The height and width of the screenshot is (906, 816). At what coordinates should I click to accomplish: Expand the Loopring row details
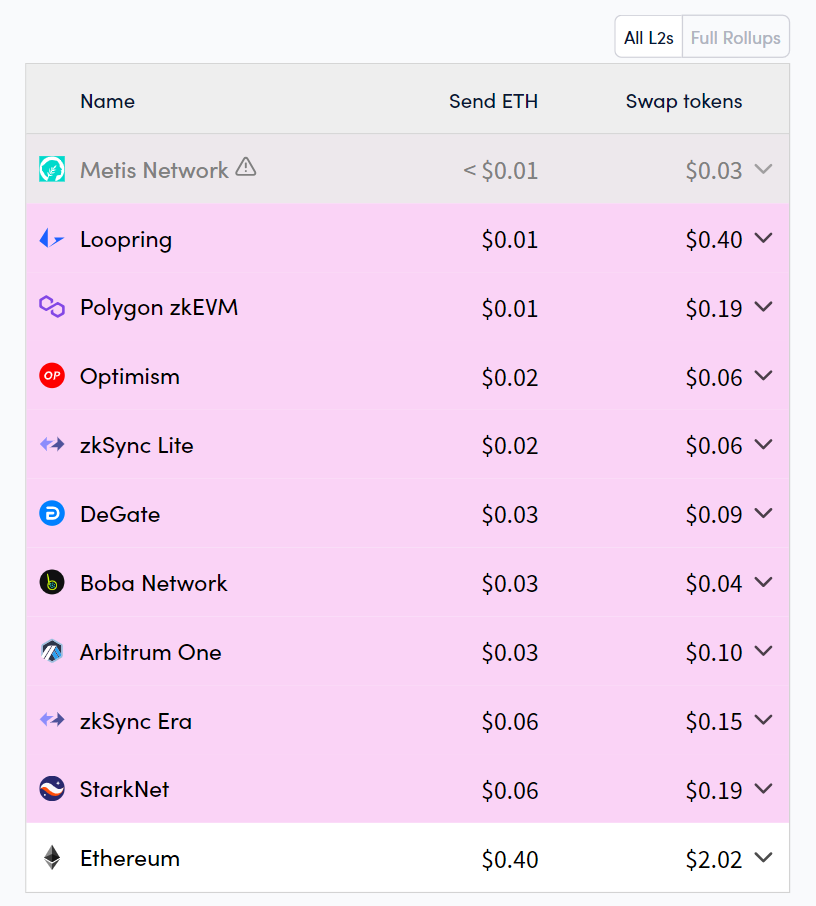point(764,238)
